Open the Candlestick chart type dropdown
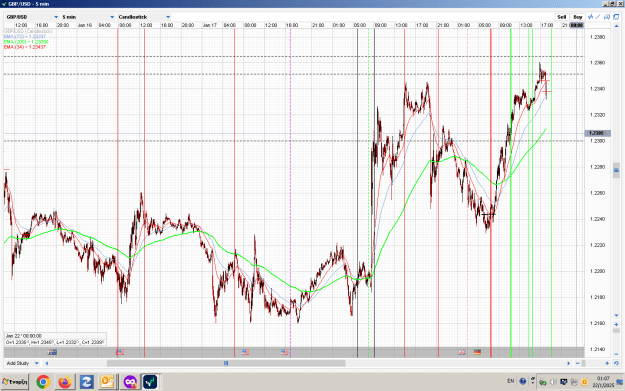This screenshot has width=625, height=391. click(144, 17)
